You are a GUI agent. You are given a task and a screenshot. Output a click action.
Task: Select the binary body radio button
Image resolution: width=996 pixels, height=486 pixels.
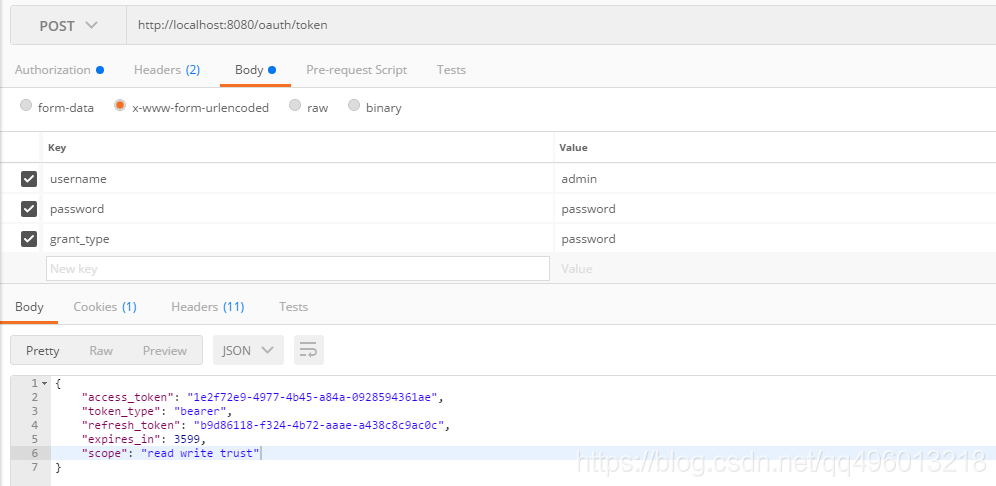[354, 105]
